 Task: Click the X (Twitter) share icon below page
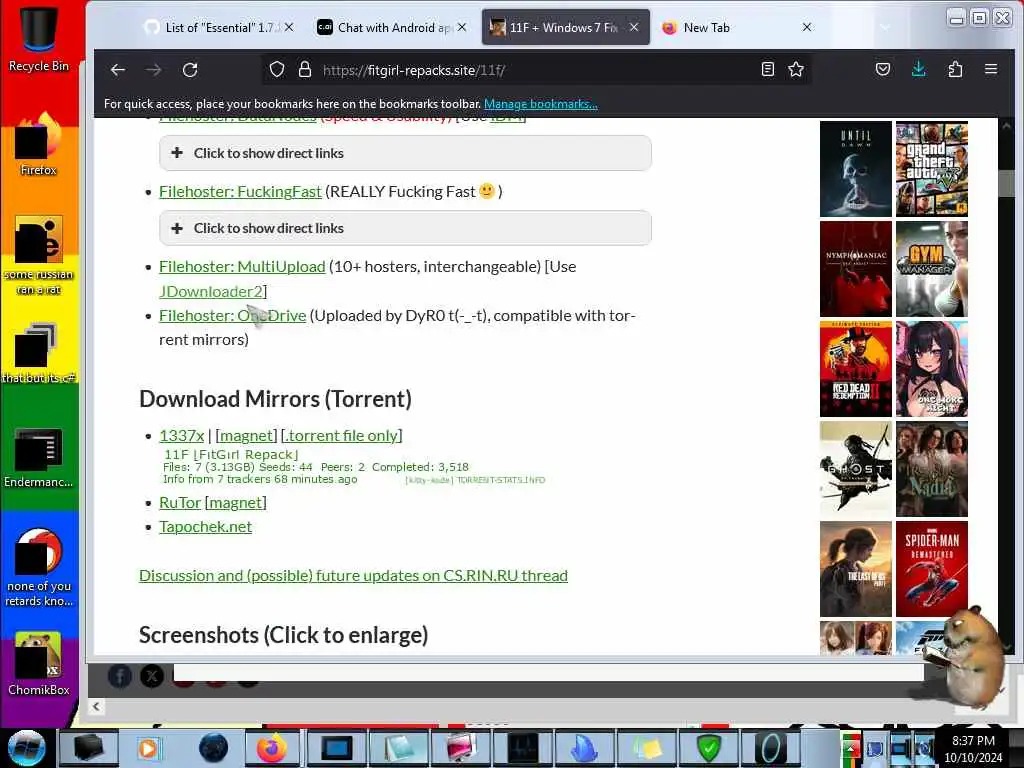click(152, 677)
